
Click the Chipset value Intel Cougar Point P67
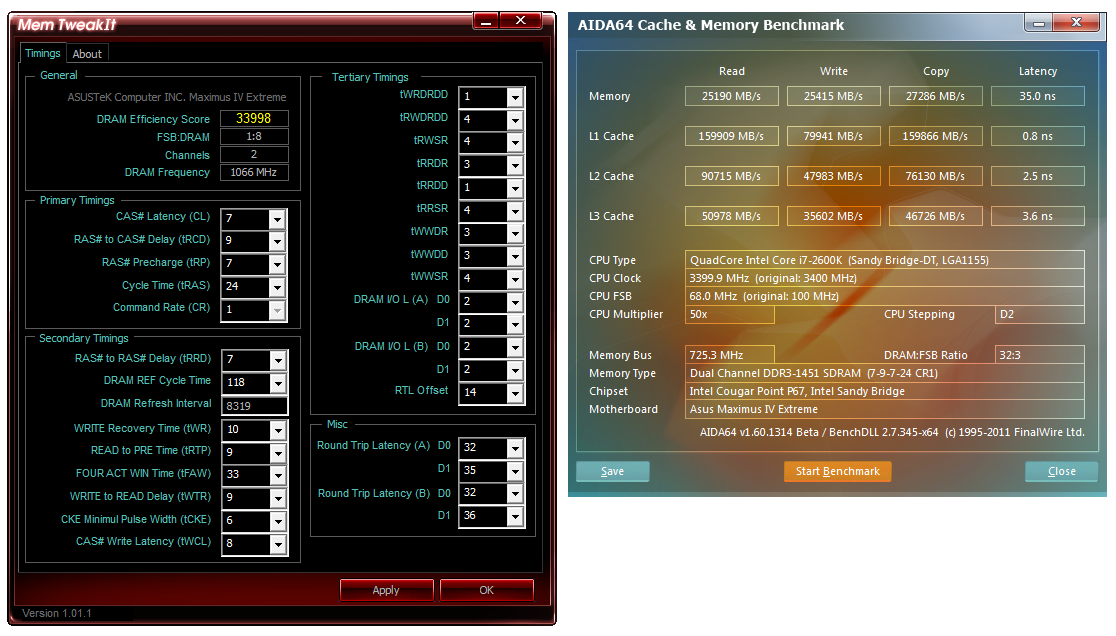[x=885, y=391]
